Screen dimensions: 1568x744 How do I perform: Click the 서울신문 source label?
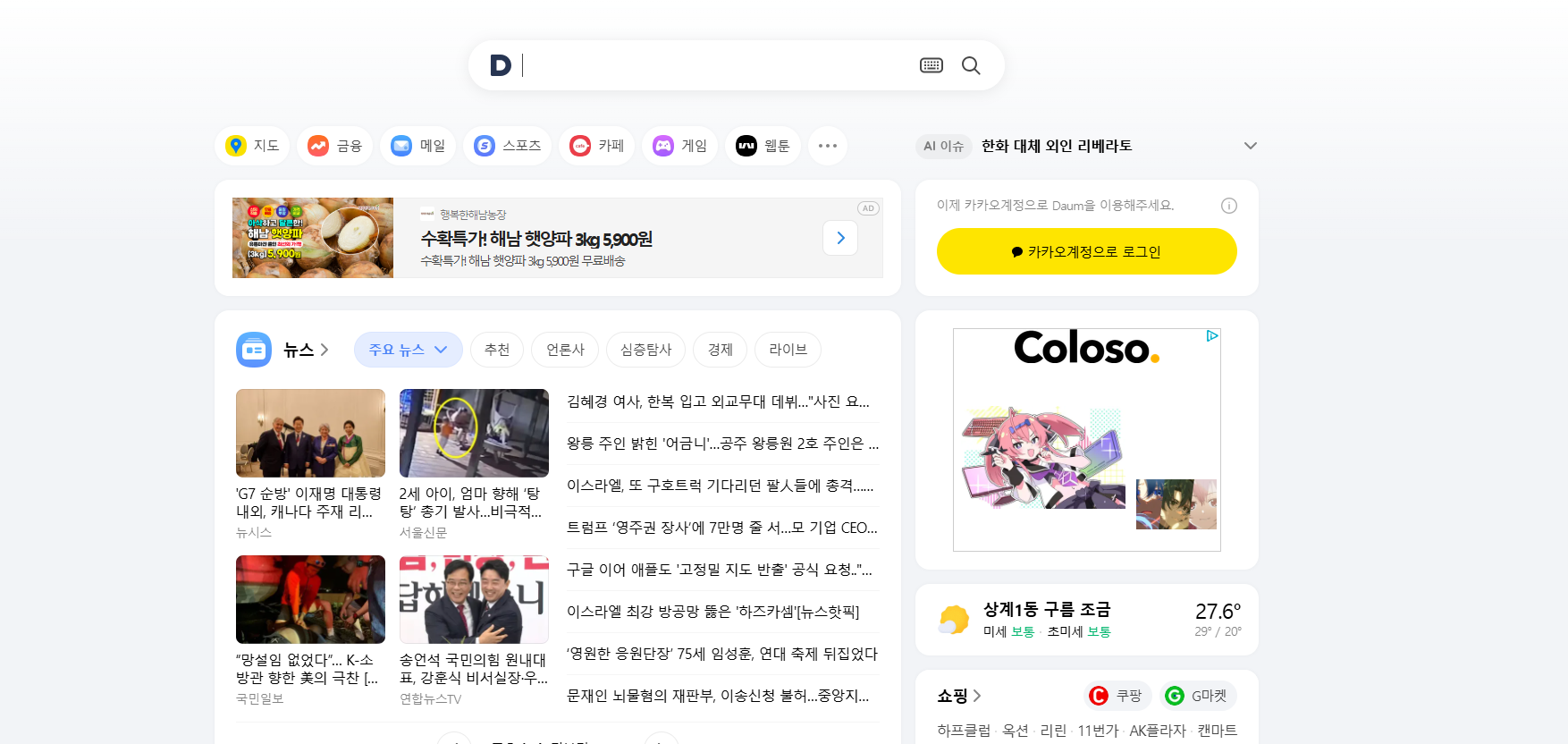(424, 532)
